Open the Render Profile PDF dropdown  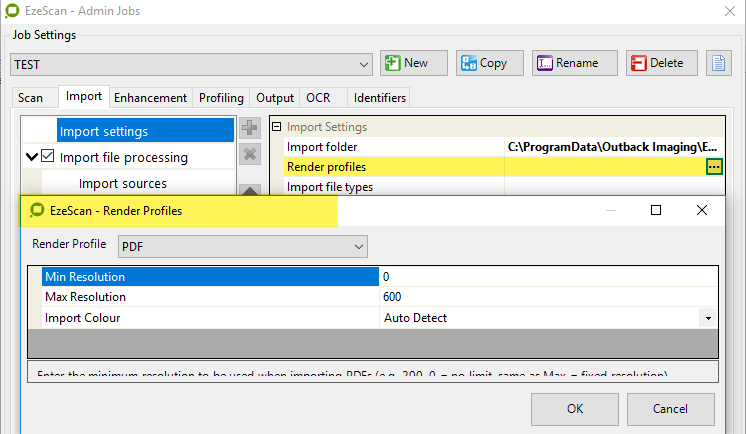click(x=358, y=245)
